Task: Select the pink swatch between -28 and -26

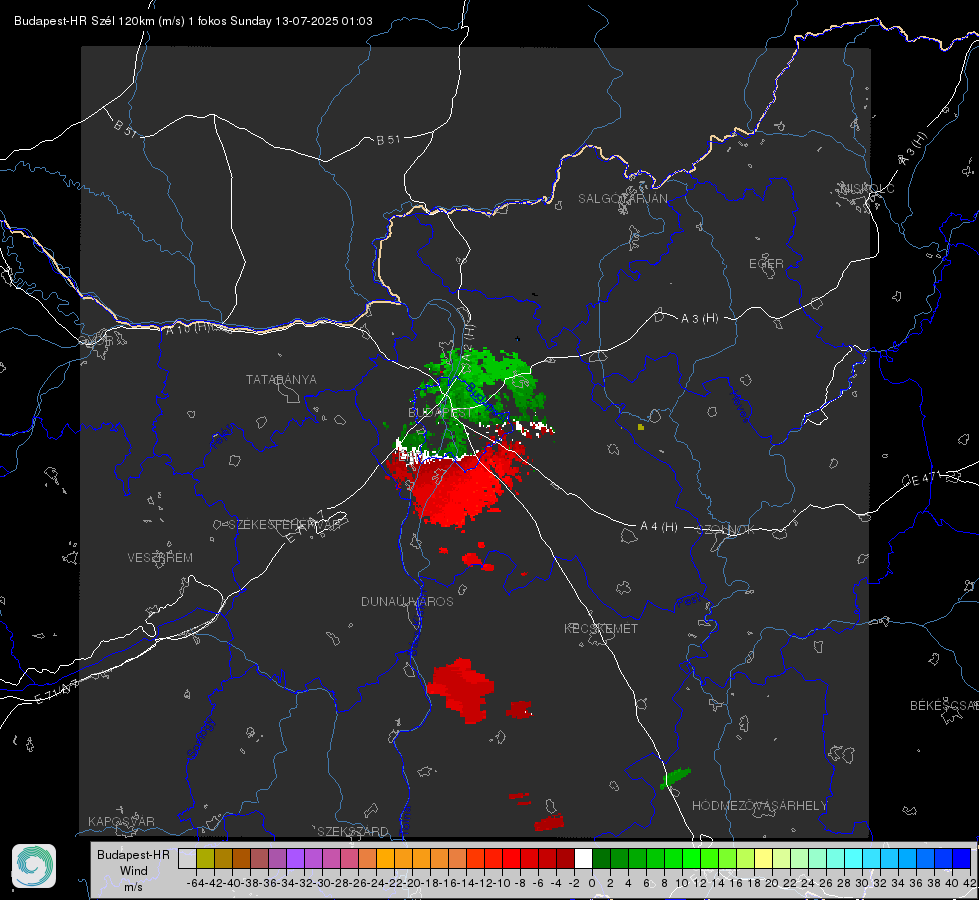Action: pyautogui.click(x=350, y=858)
